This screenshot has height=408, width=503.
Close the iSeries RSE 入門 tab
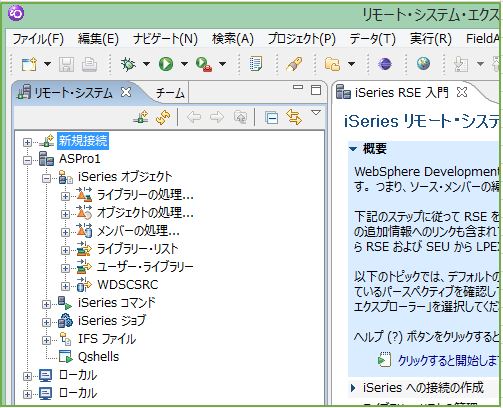coord(462,92)
